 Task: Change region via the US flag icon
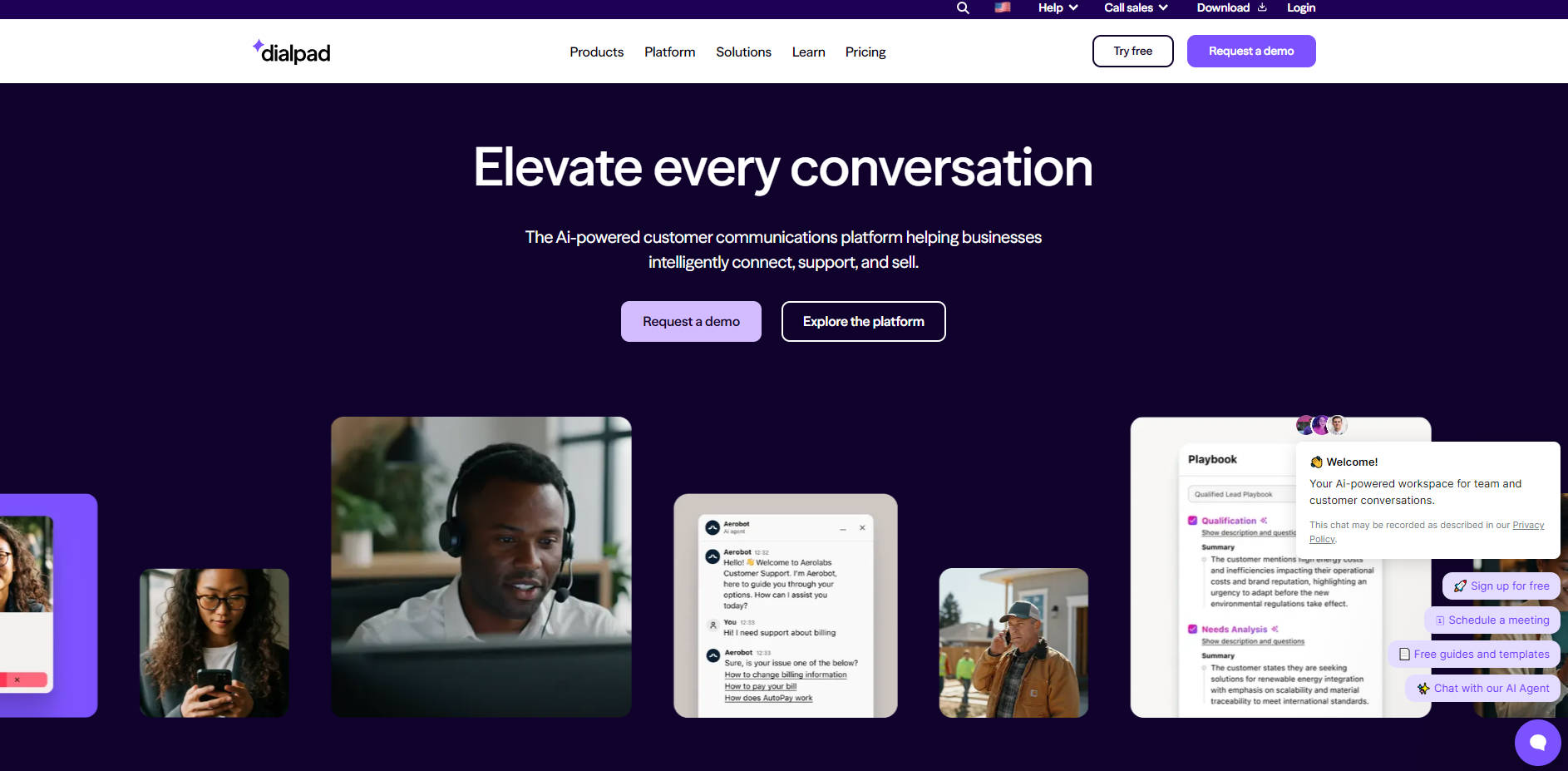point(1002,7)
